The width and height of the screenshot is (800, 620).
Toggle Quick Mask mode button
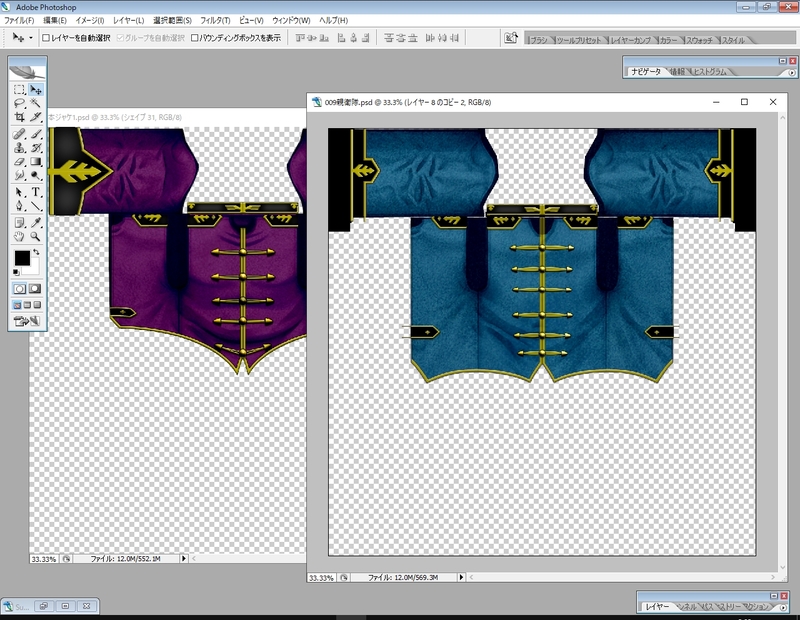pyautogui.click(x=35, y=288)
